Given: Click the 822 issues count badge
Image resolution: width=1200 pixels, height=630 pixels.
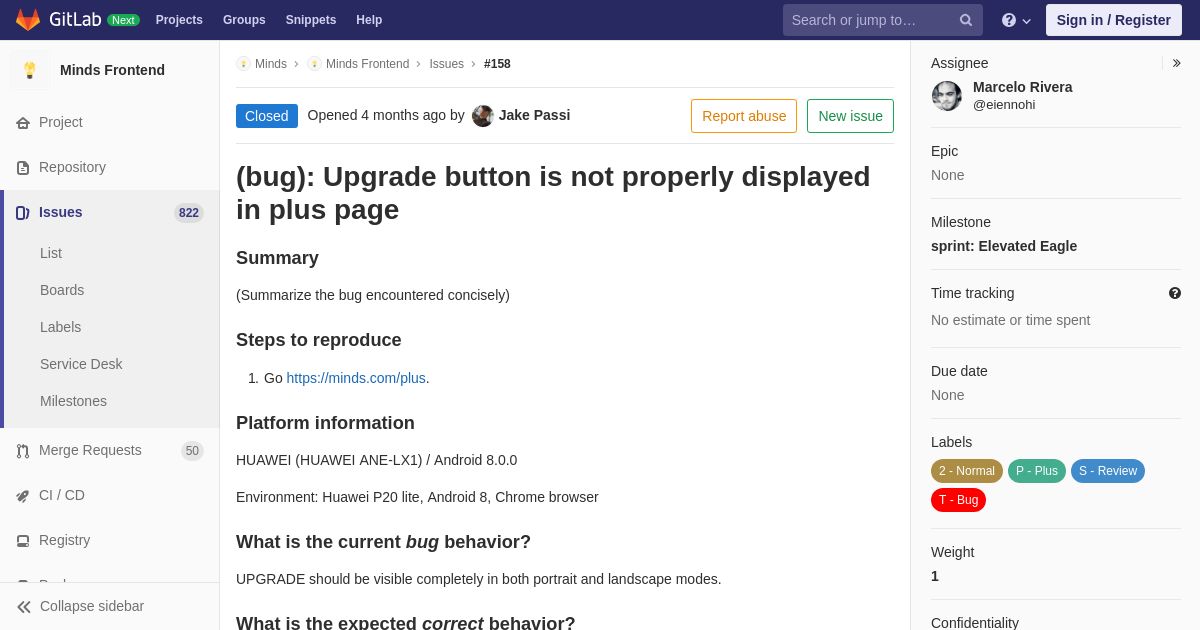Looking at the screenshot, I should [189, 213].
